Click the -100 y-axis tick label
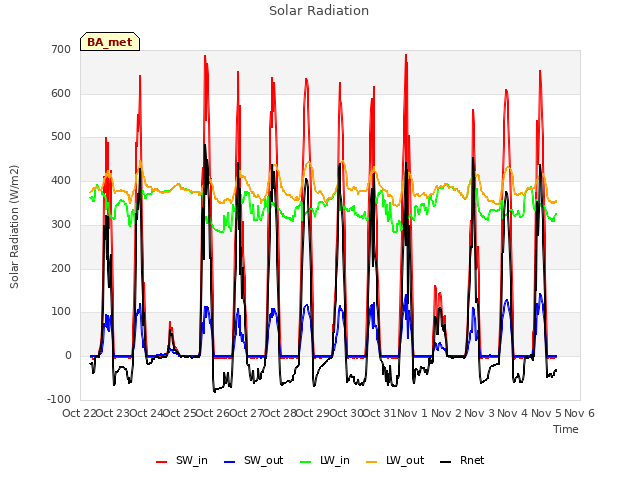640x480 pixels. (x=59, y=399)
